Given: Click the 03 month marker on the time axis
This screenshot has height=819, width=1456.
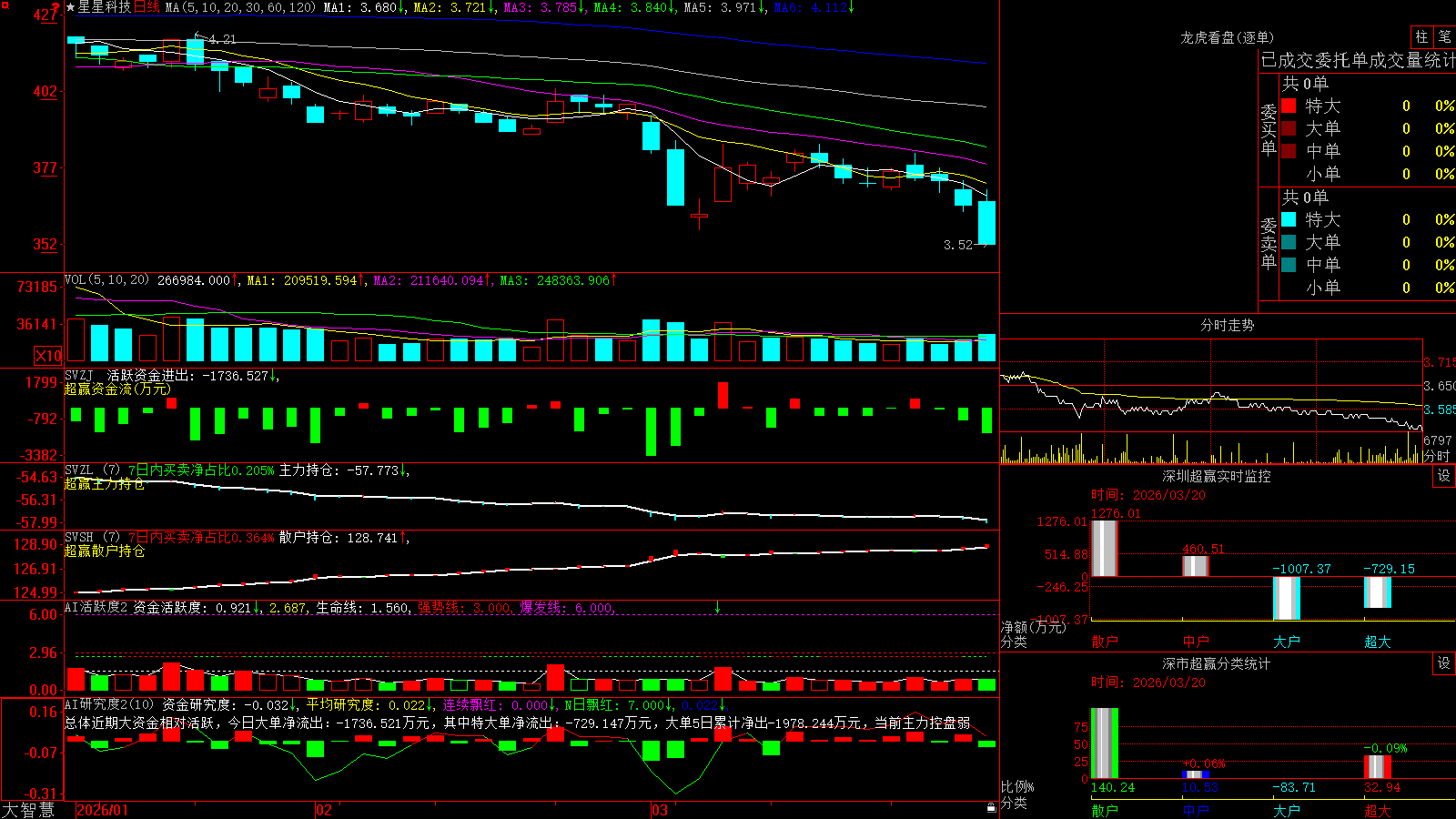Looking at the screenshot, I should [660, 810].
